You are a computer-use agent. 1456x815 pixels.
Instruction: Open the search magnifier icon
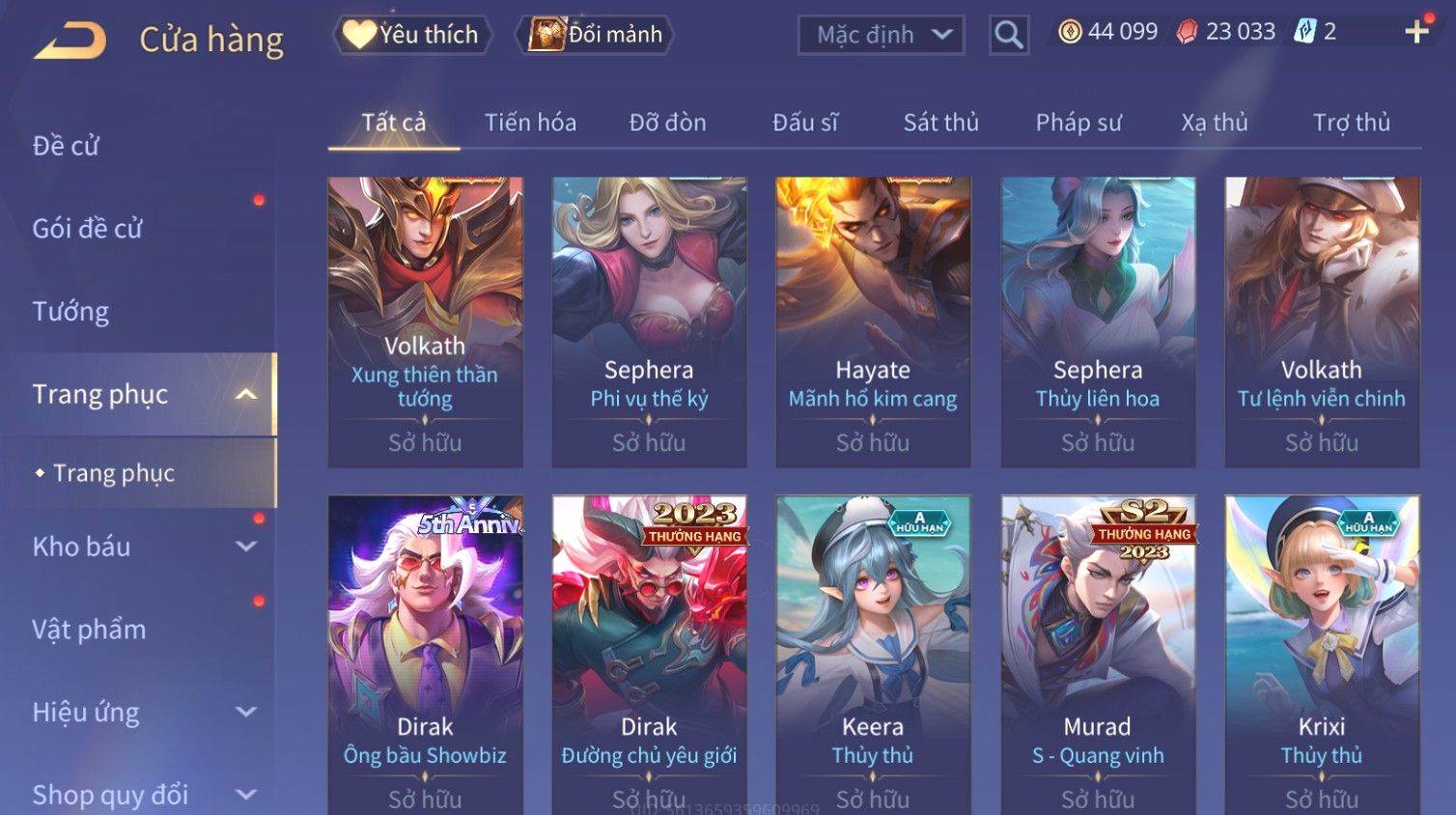[1009, 35]
